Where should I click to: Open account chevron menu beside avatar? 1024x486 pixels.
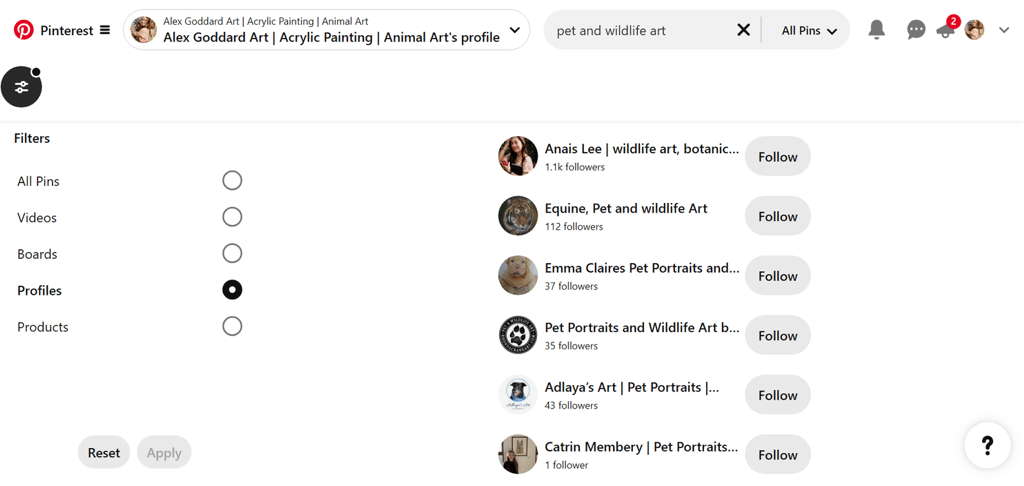[1004, 30]
